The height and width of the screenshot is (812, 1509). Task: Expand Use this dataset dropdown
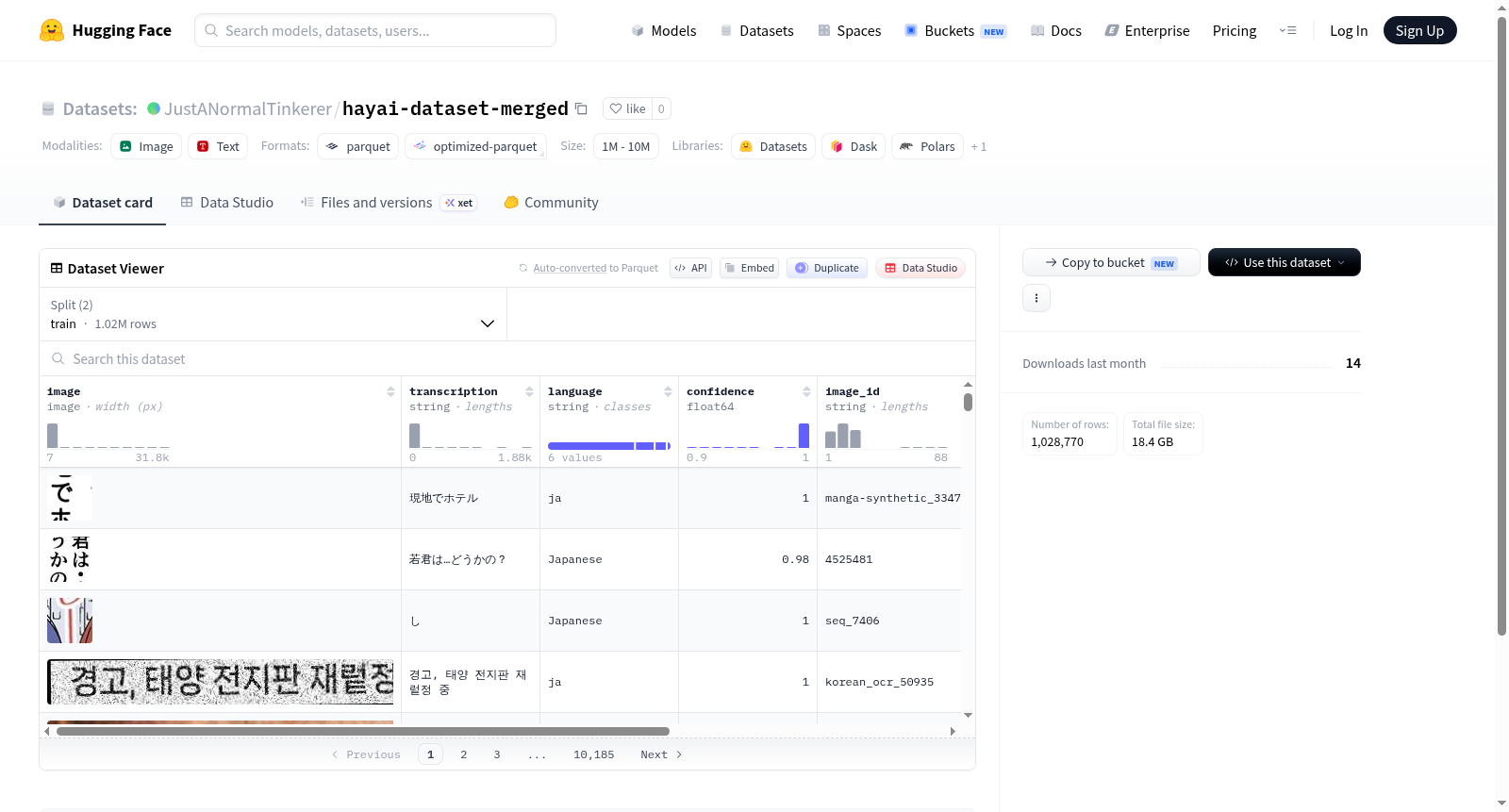tap(1285, 262)
